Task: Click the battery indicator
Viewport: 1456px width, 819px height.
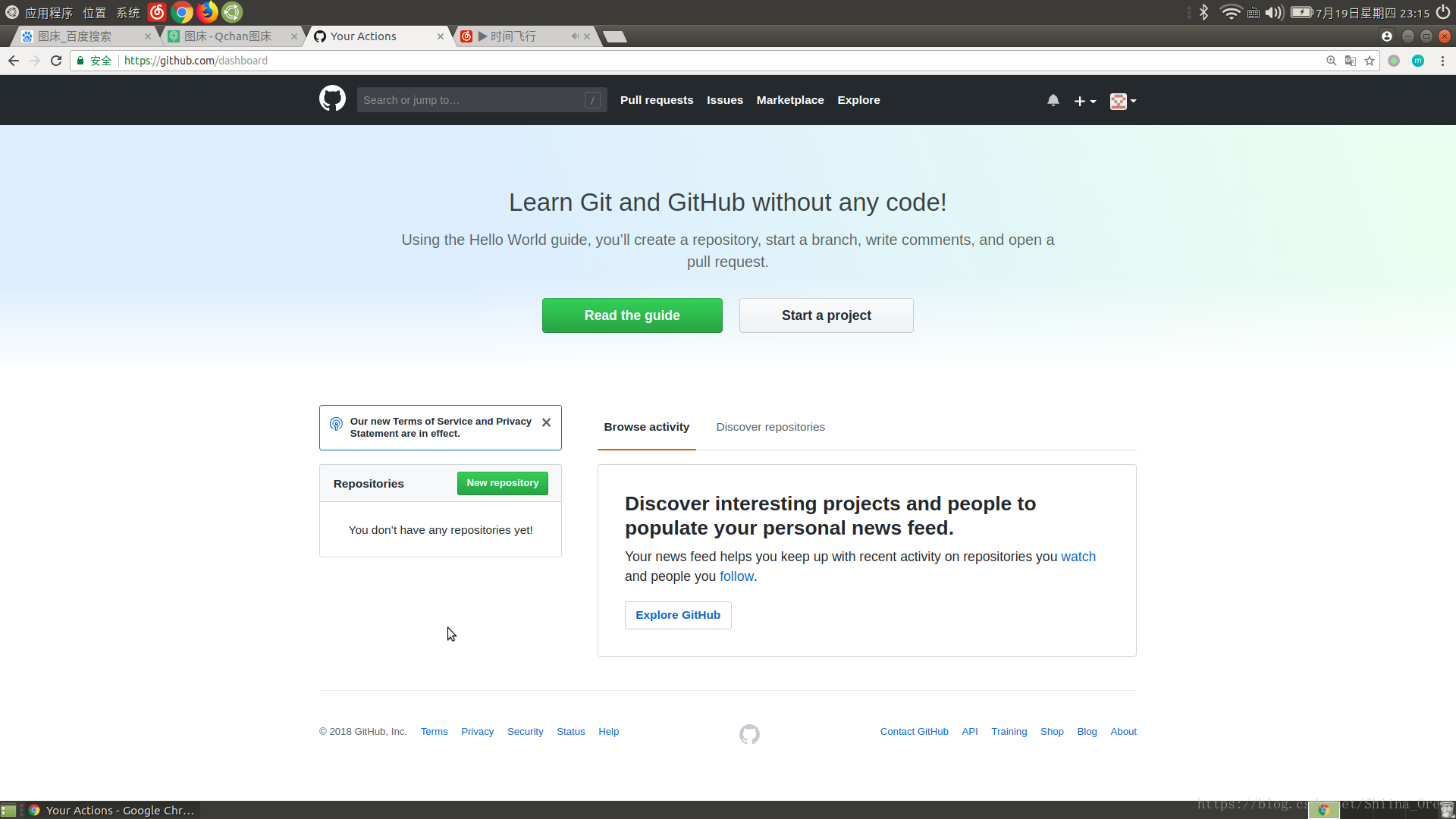Action: tap(1302, 12)
